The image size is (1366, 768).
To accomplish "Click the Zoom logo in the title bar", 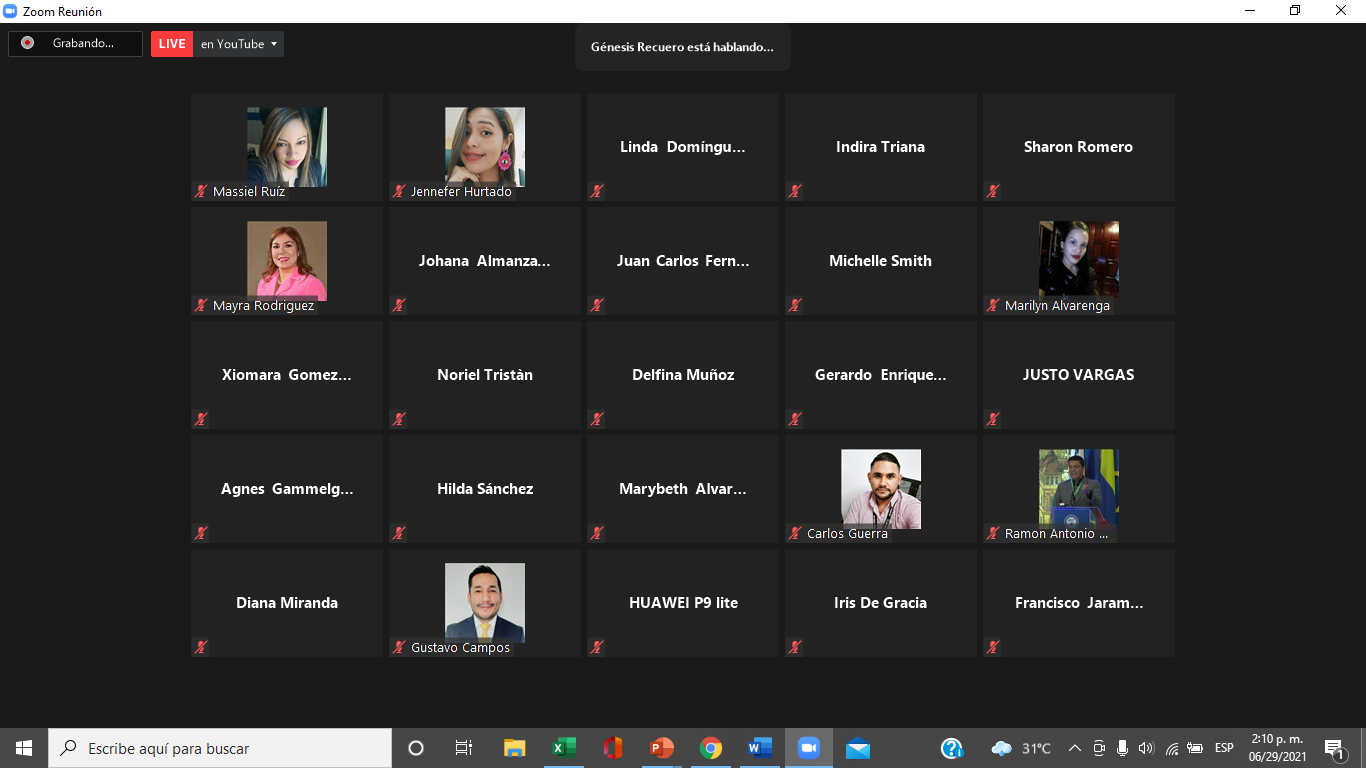I will point(11,11).
